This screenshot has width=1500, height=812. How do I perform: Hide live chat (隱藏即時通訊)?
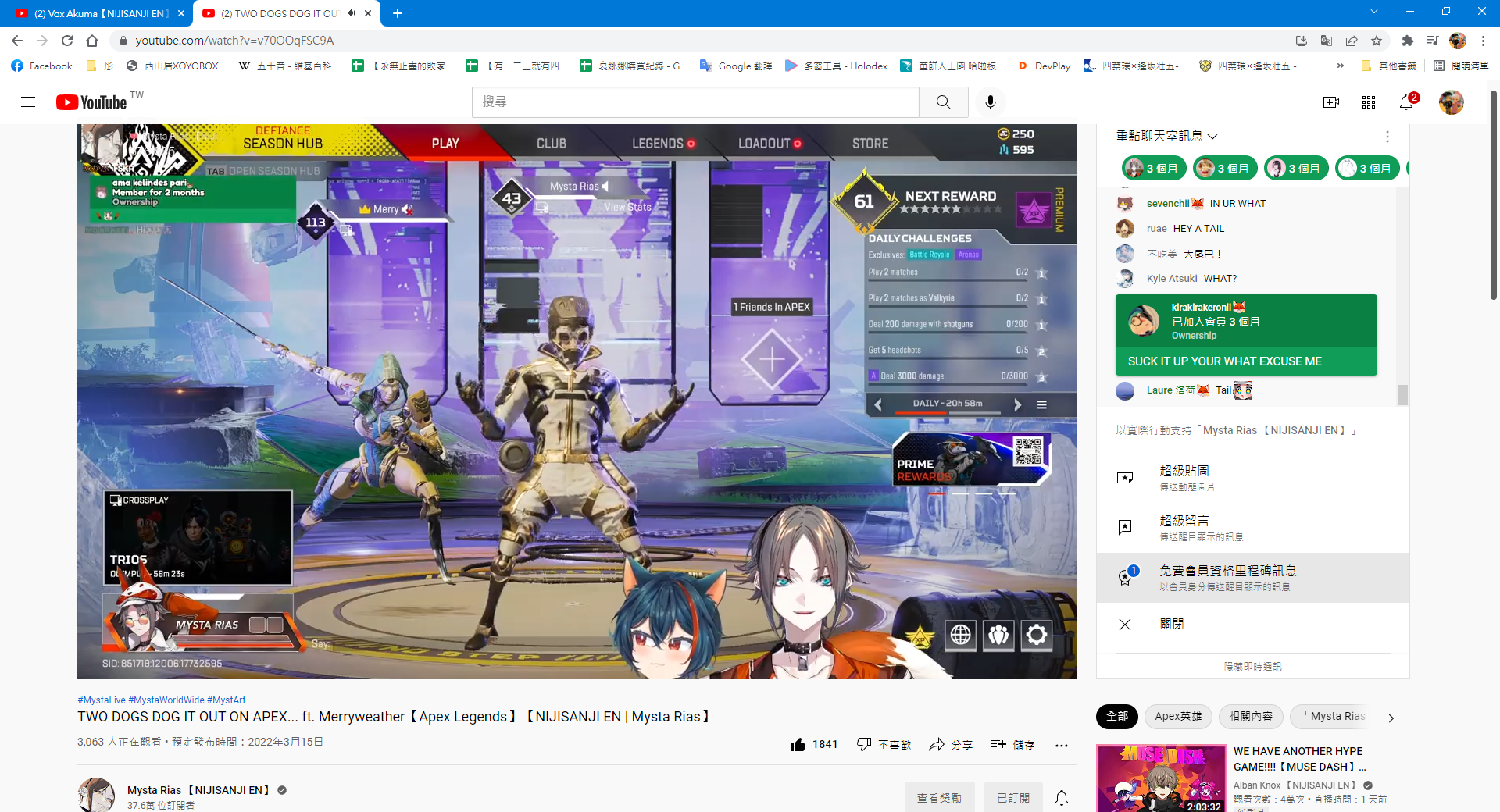click(x=1253, y=666)
